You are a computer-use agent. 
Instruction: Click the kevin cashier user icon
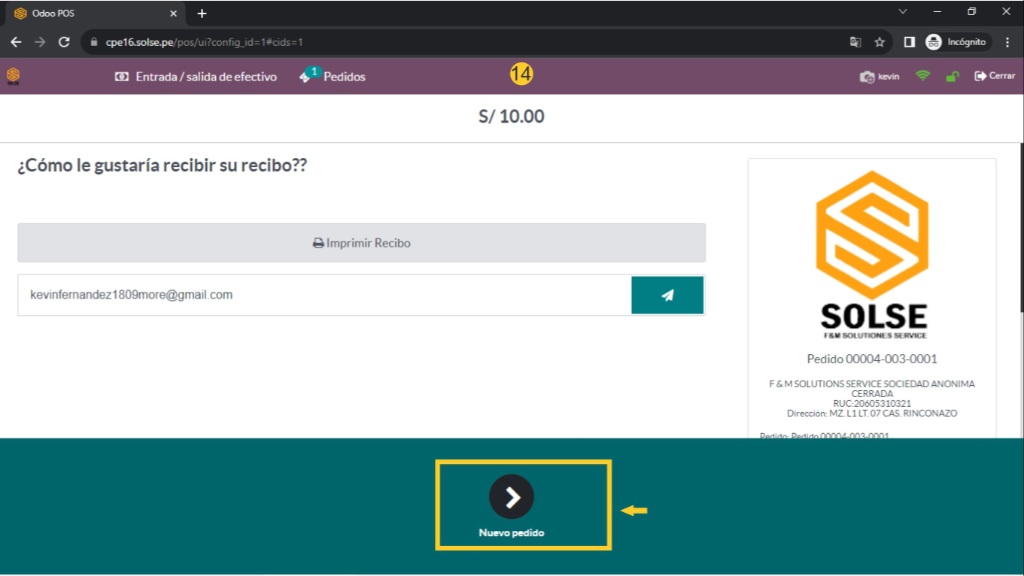click(880, 76)
